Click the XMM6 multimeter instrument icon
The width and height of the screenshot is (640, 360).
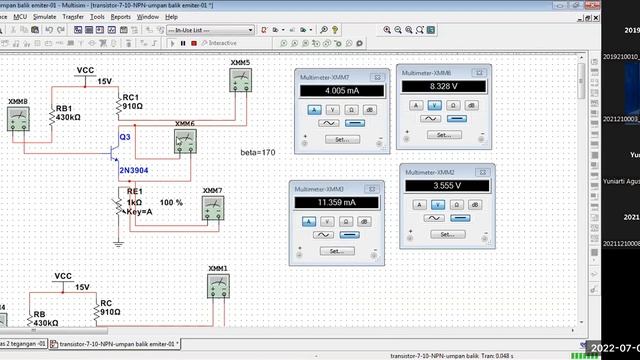click(185, 142)
